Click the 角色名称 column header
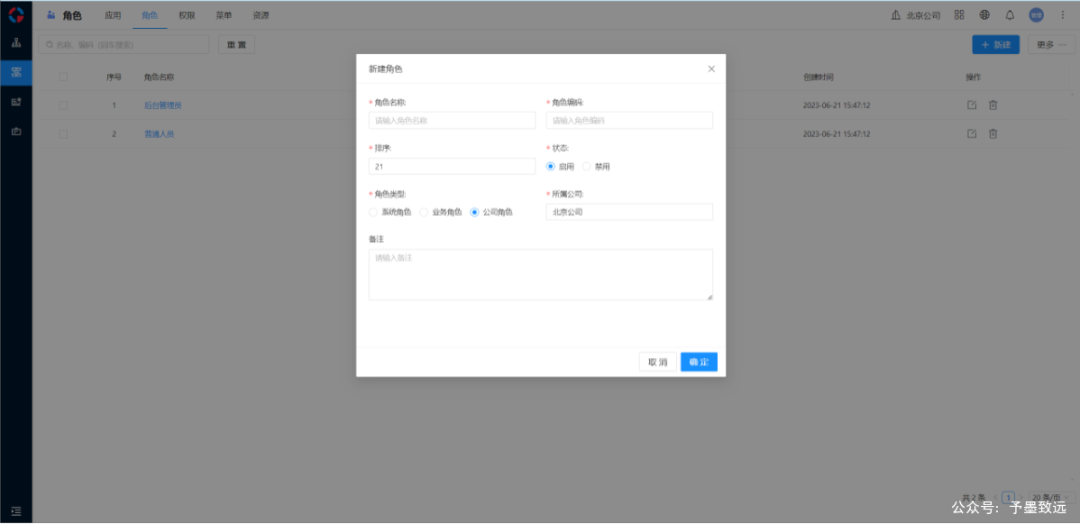Screen dimensions: 1080x524 click(x=159, y=76)
